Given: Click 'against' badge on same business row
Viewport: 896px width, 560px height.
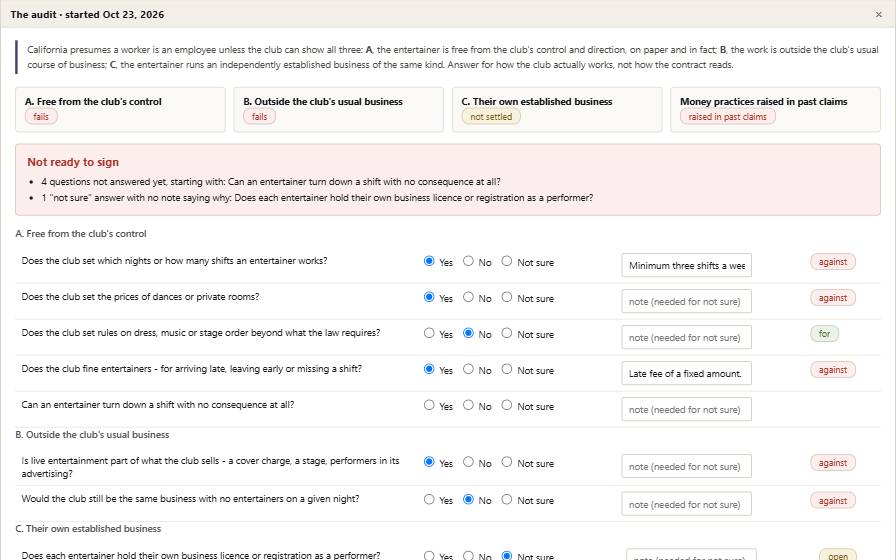Looking at the screenshot, I should pos(833,501).
